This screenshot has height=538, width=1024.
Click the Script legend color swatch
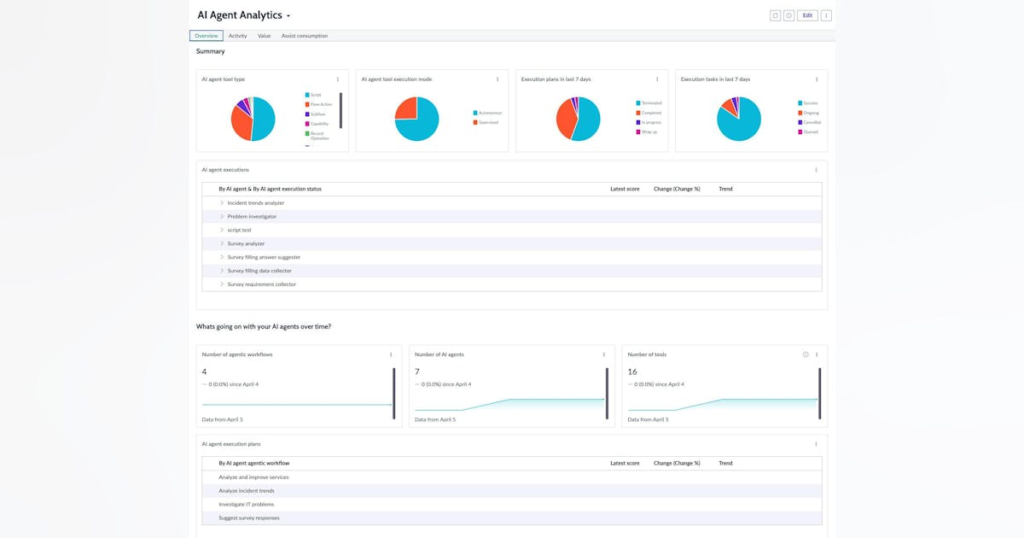[x=306, y=95]
